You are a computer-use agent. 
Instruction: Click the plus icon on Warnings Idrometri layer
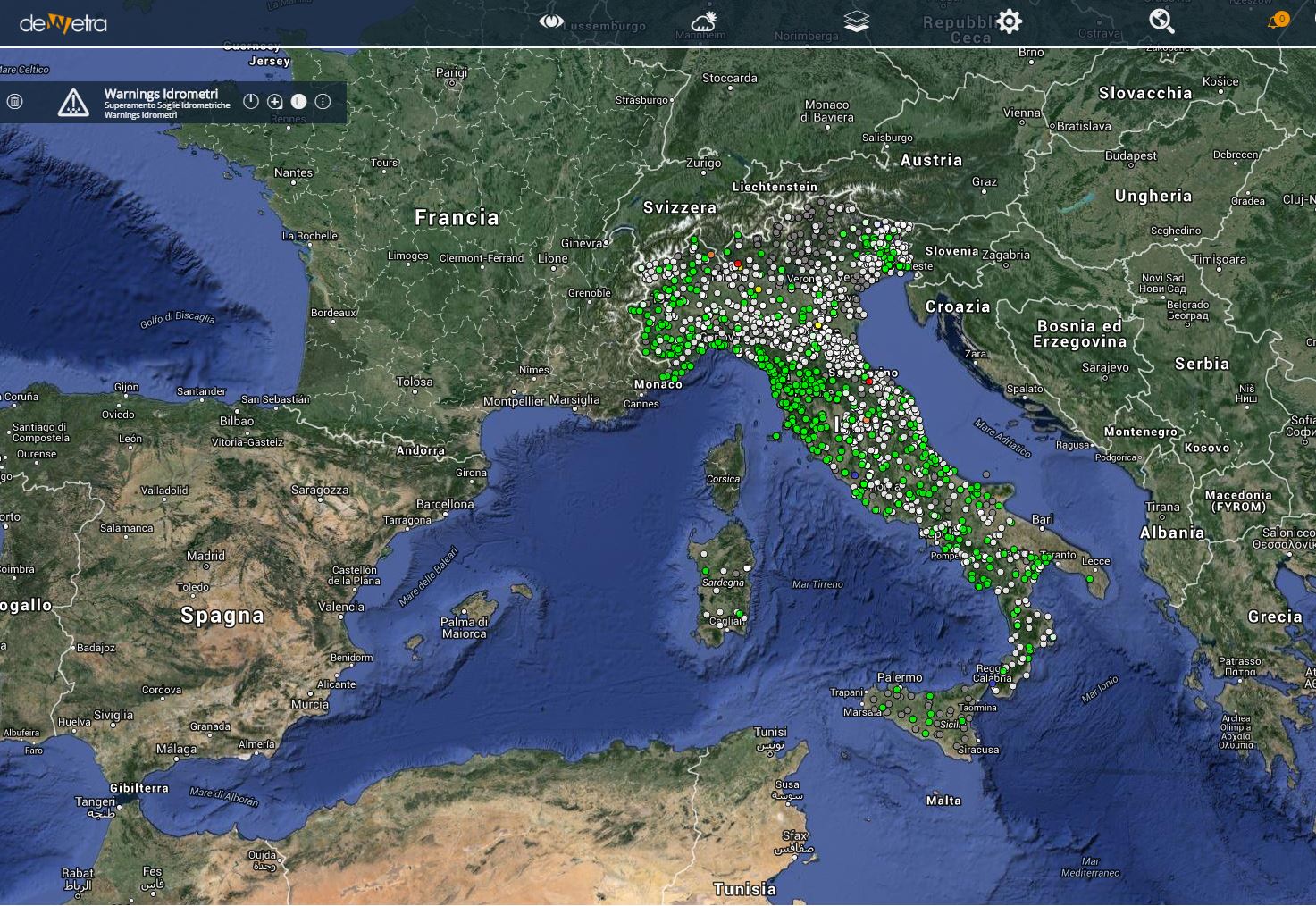click(x=275, y=102)
